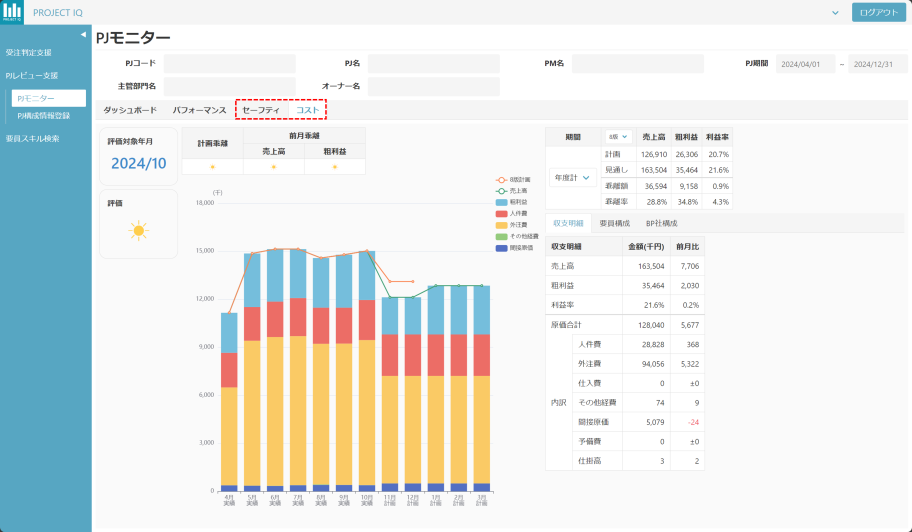Viewport: 912px width, 532px height.
Task: Go to PJ構成情報登録 in sidebar
Action: click(x=44, y=116)
